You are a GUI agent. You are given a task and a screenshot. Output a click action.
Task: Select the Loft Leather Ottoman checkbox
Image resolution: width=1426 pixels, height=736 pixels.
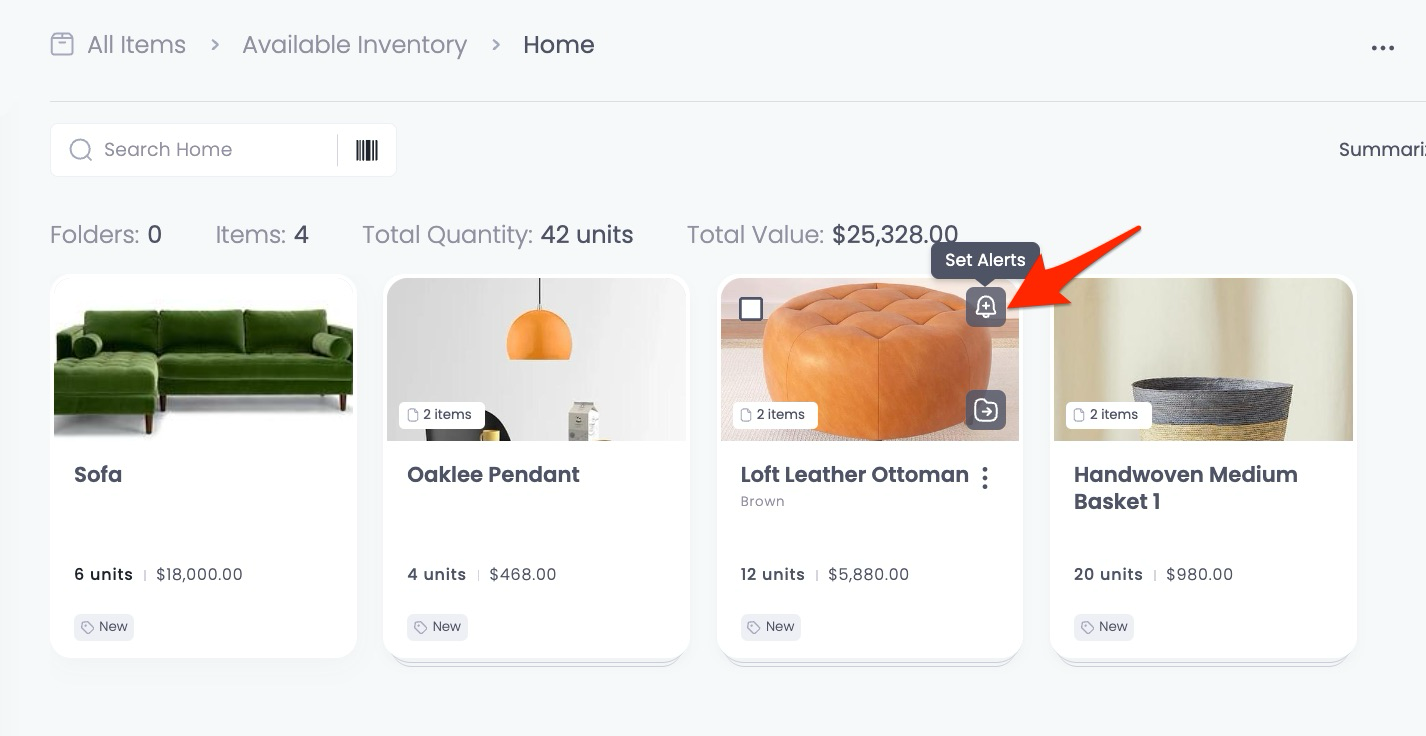[x=751, y=309]
